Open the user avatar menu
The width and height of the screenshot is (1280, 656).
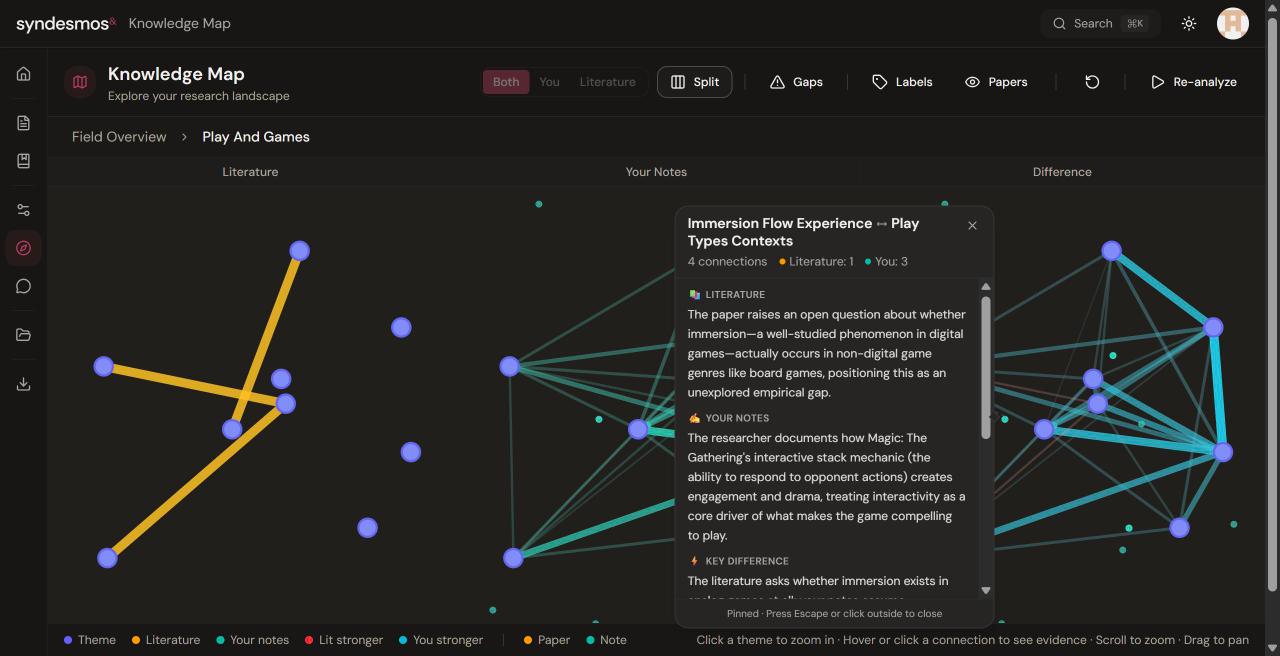[1233, 23]
